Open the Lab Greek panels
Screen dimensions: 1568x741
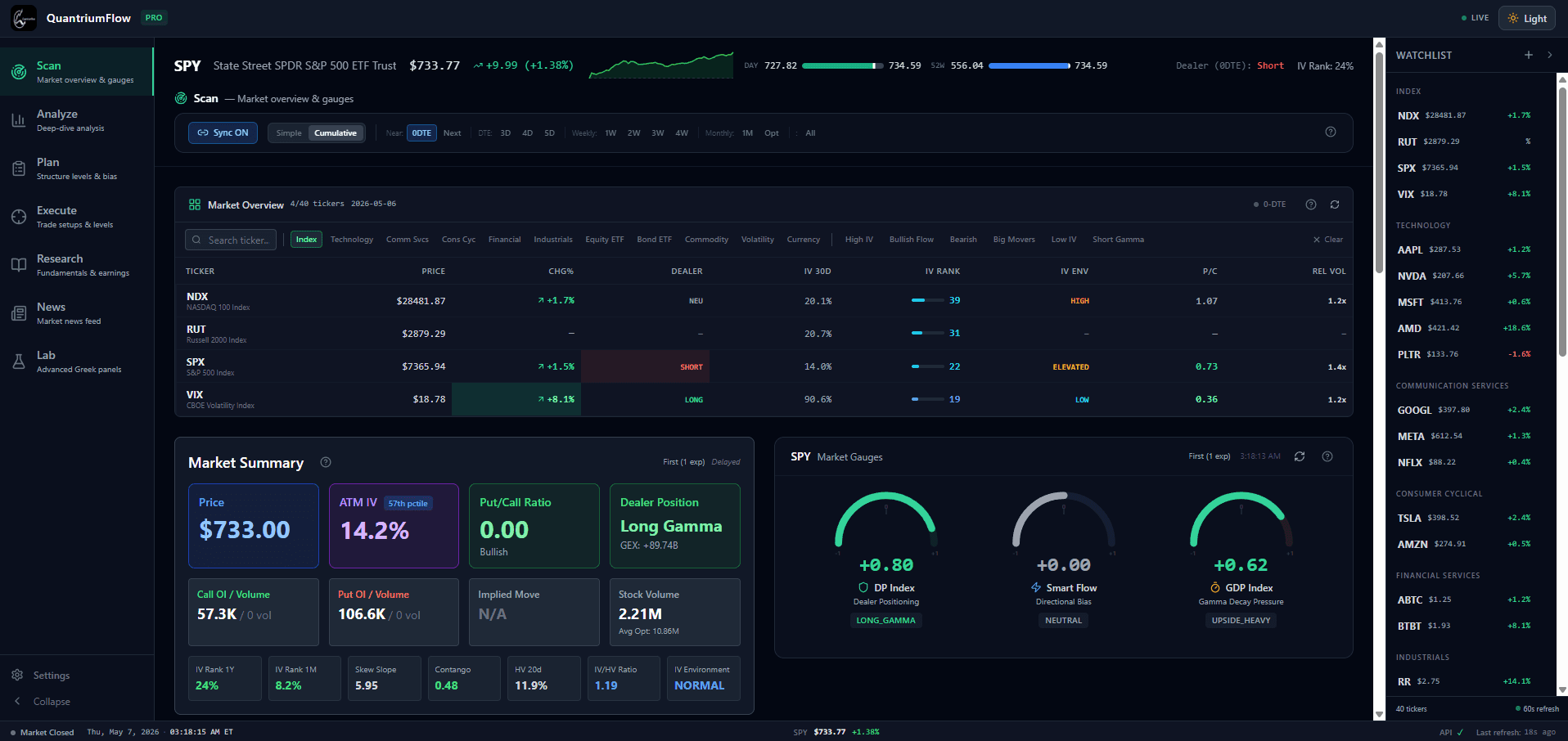76,362
